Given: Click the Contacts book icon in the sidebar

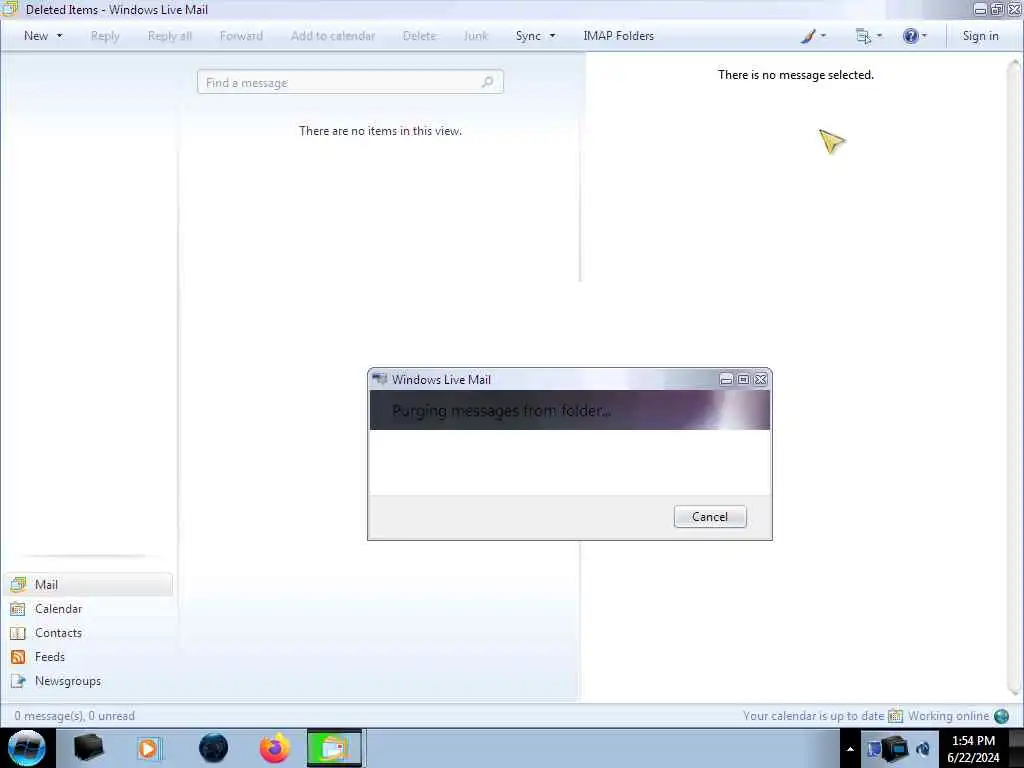Looking at the screenshot, I should coord(18,633).
